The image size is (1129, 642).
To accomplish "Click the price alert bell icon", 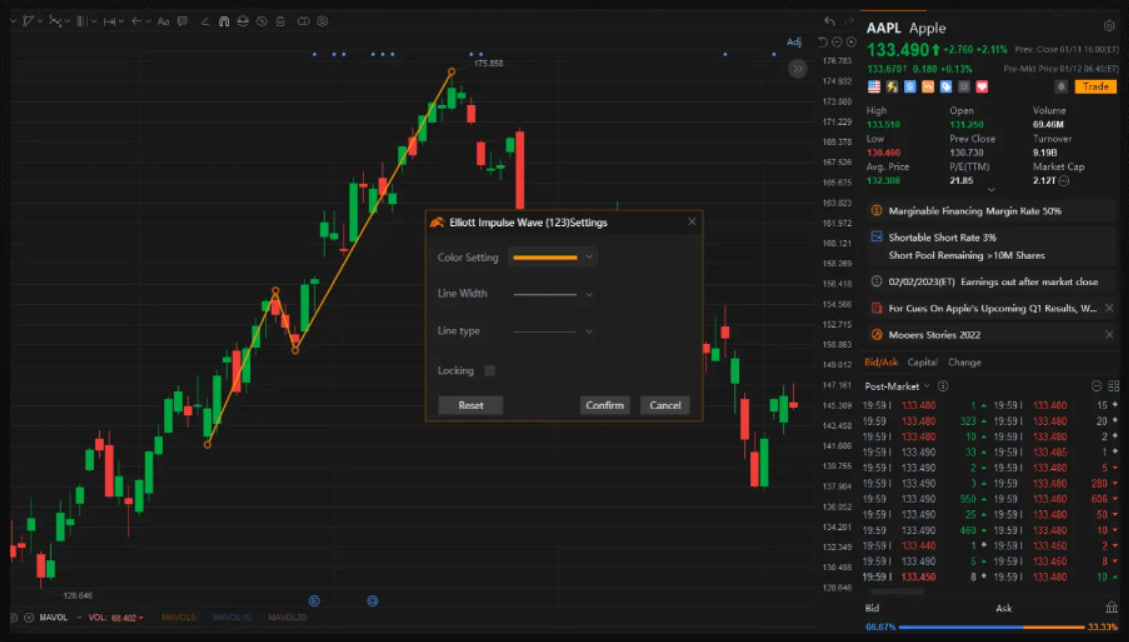I will [x=1060, y=87].
